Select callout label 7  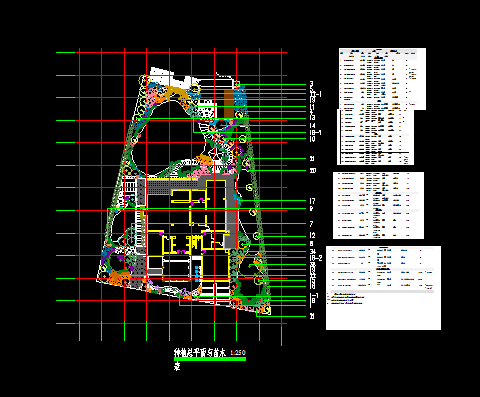(x=311, y=224)
